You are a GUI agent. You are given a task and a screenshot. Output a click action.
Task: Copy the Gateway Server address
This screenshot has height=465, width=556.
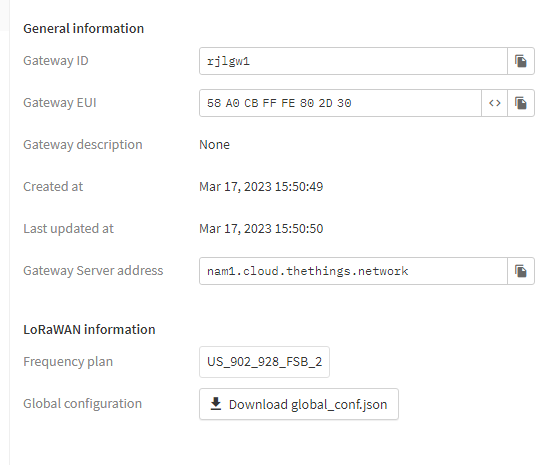(x=521, y=271)
